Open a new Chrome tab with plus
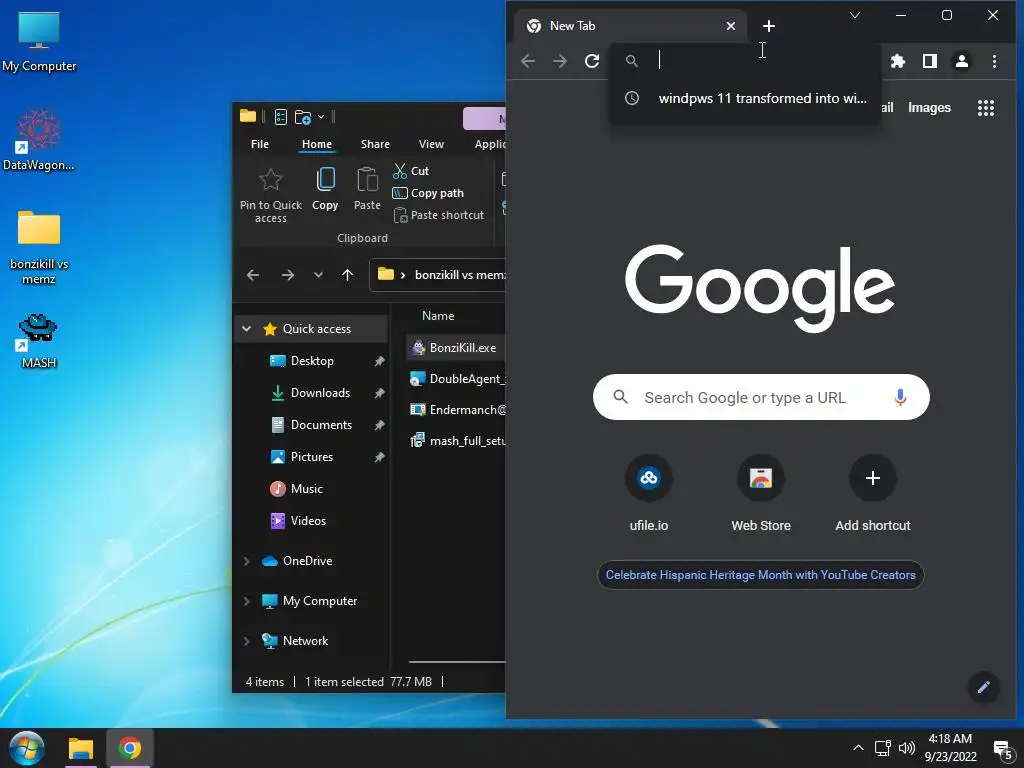 coord(769,26)
